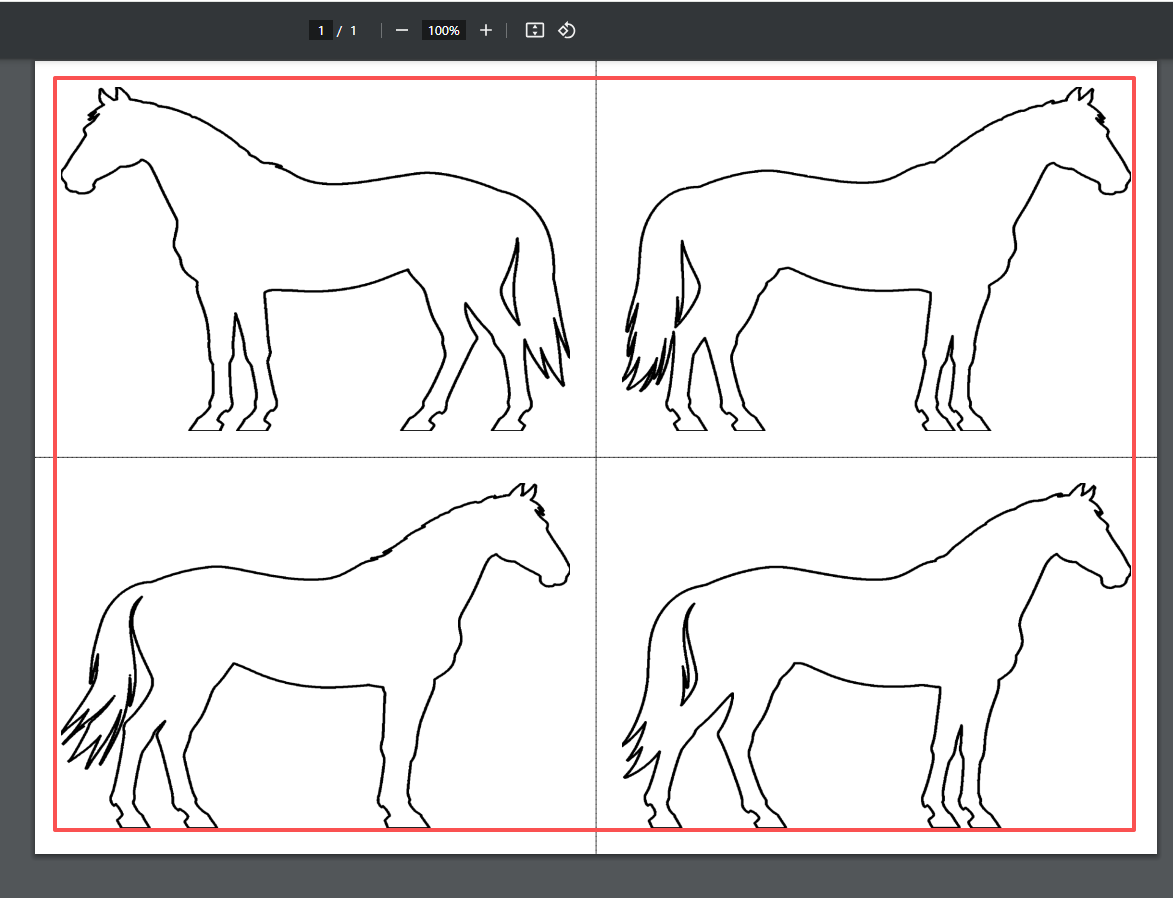The image size is (1173, 898).
Task: Click the bottom-left horse outline
Action: click(315, 656)
